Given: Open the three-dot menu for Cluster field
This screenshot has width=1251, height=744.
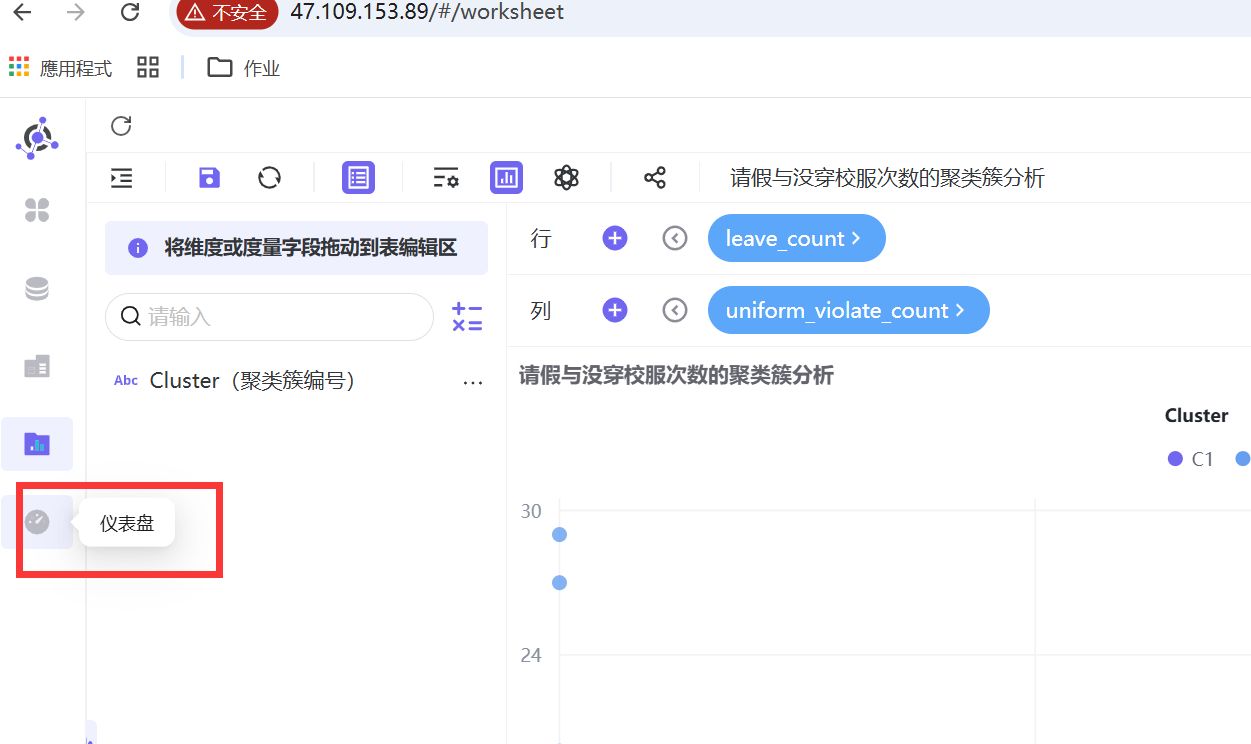Looking at the screenshot, I should point(473,382).
